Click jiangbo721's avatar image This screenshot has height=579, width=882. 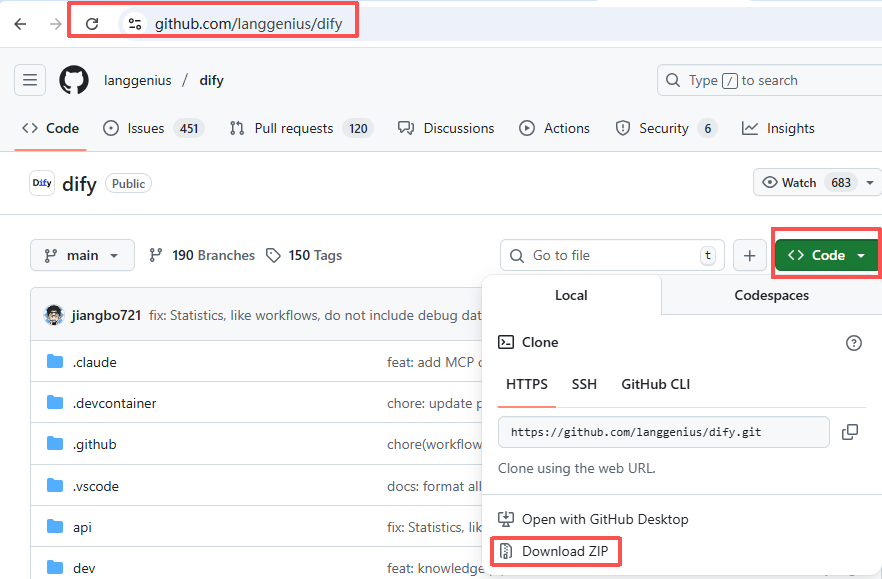point(54,315)
